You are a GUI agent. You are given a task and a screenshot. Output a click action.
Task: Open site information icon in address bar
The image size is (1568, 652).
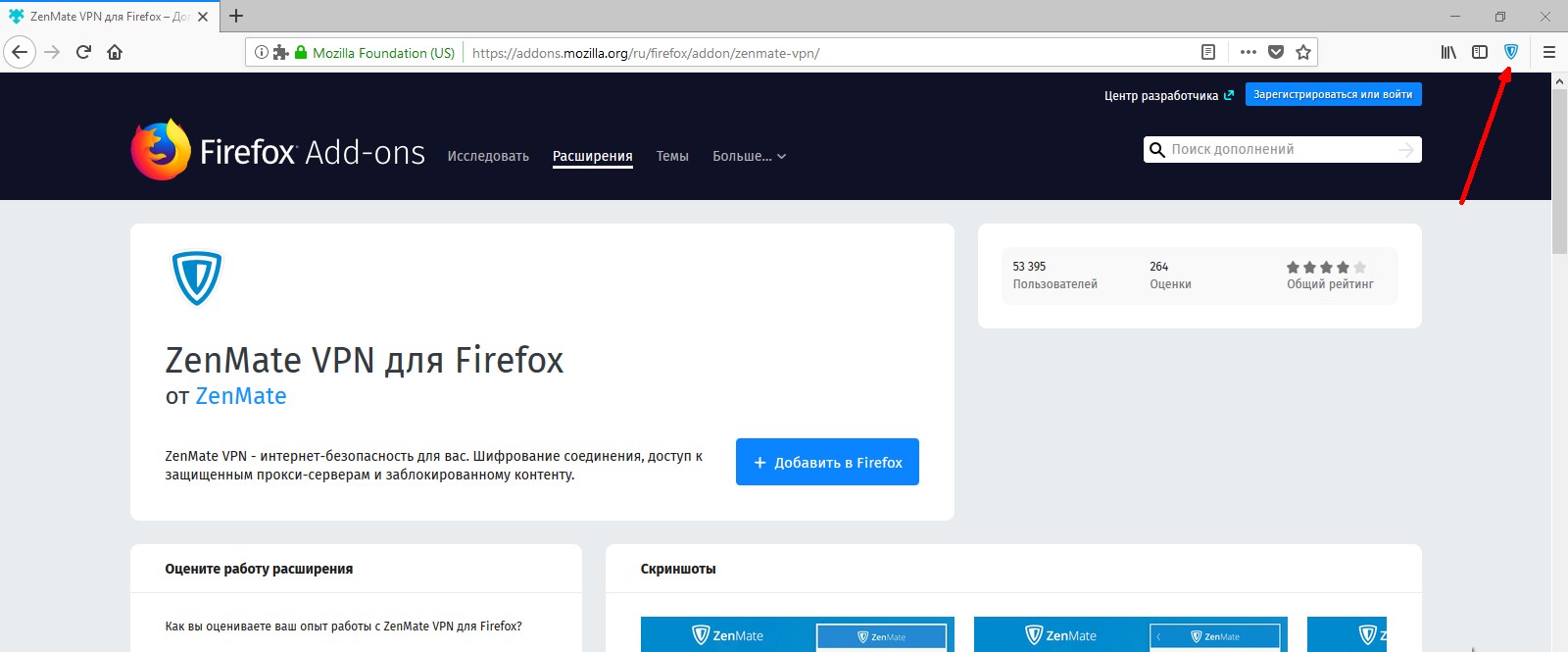(x=262, y=52)
